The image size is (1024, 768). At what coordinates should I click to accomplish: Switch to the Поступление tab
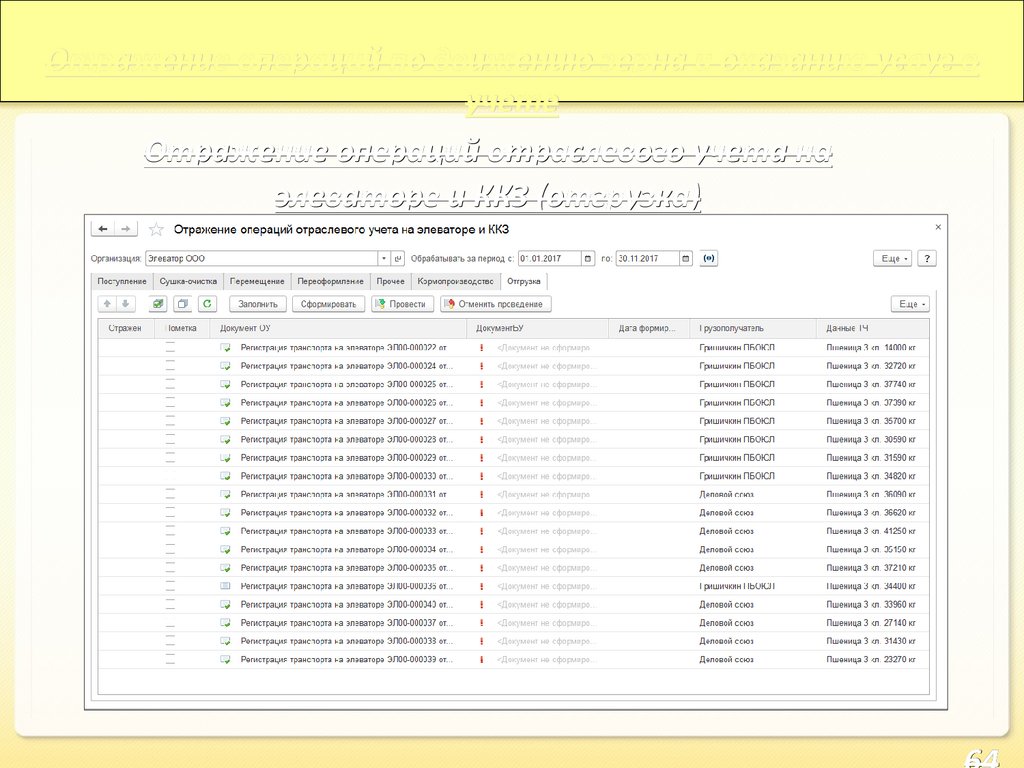[x=122, y=281]
